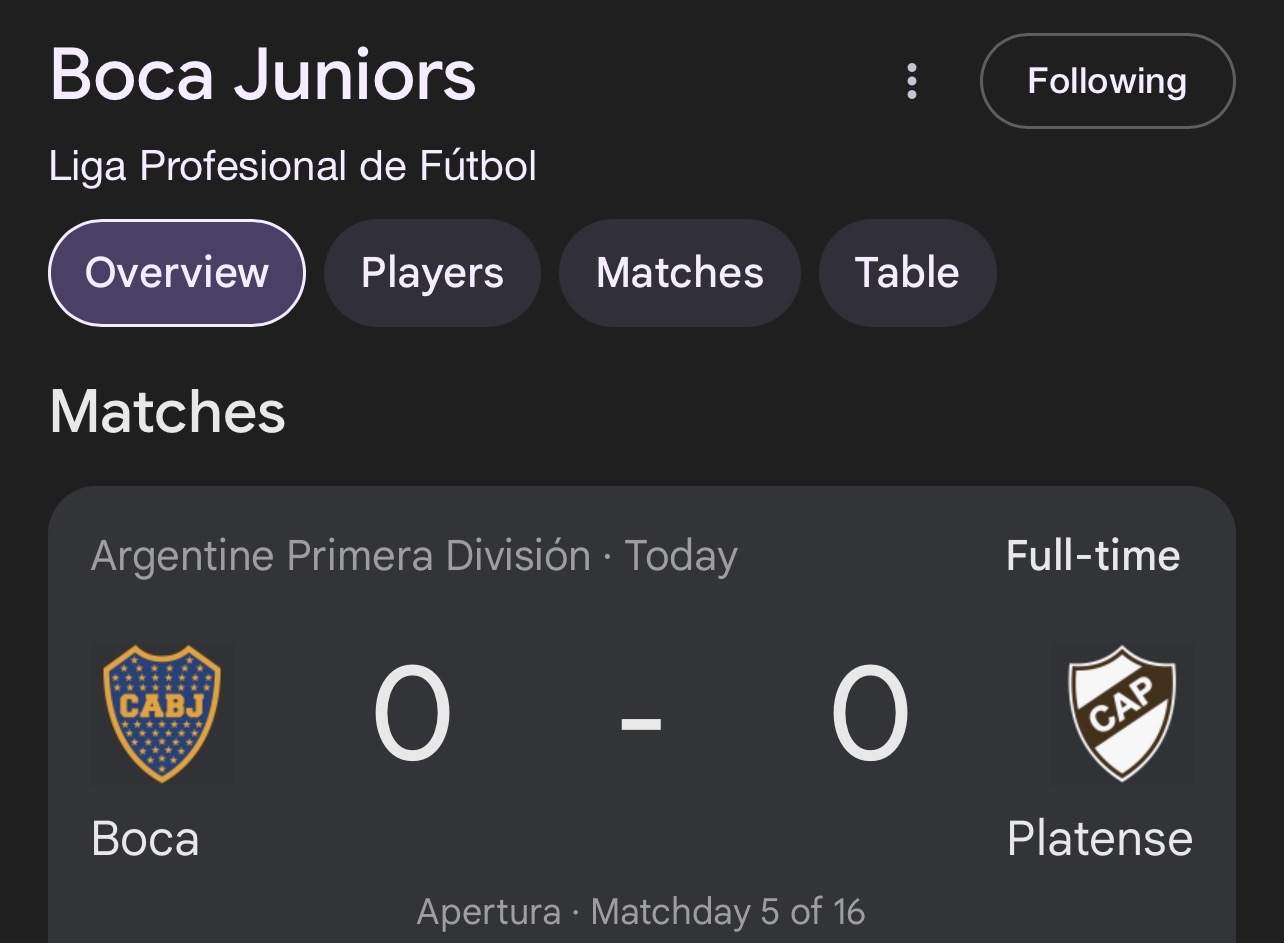Select the Overview tab
This screenshot has width=1284, height=943.
(x=177, y=273)
